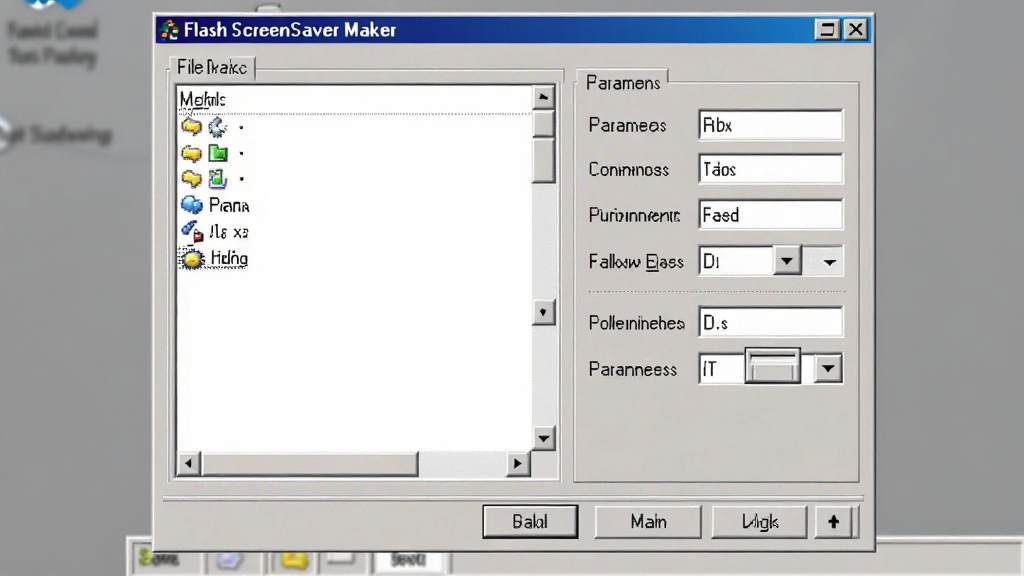
Task: Click the horizontal scrollbar thumb
Action: pos(310,464)
